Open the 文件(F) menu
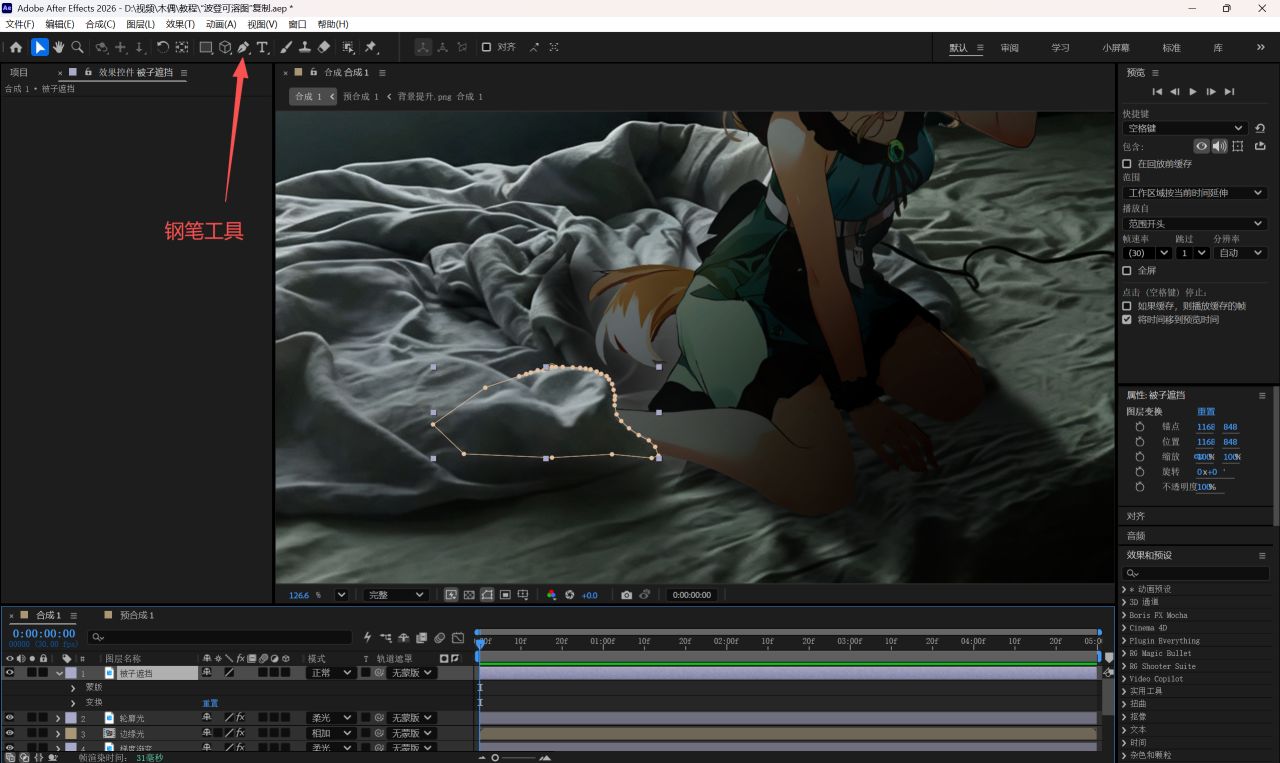Screen dimensions: 1280x763 pos(20,24)
